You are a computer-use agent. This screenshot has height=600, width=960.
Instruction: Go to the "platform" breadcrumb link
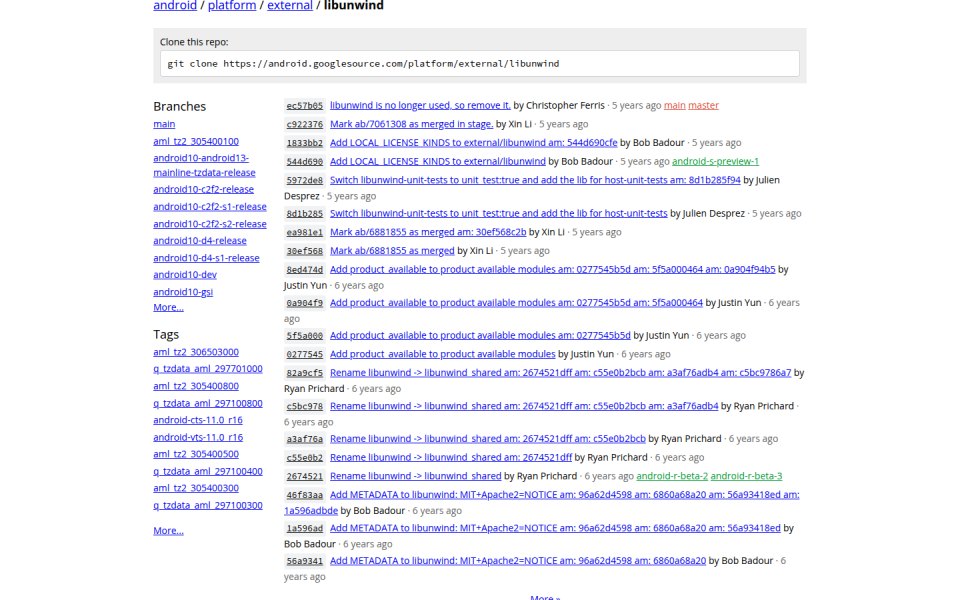232,6
